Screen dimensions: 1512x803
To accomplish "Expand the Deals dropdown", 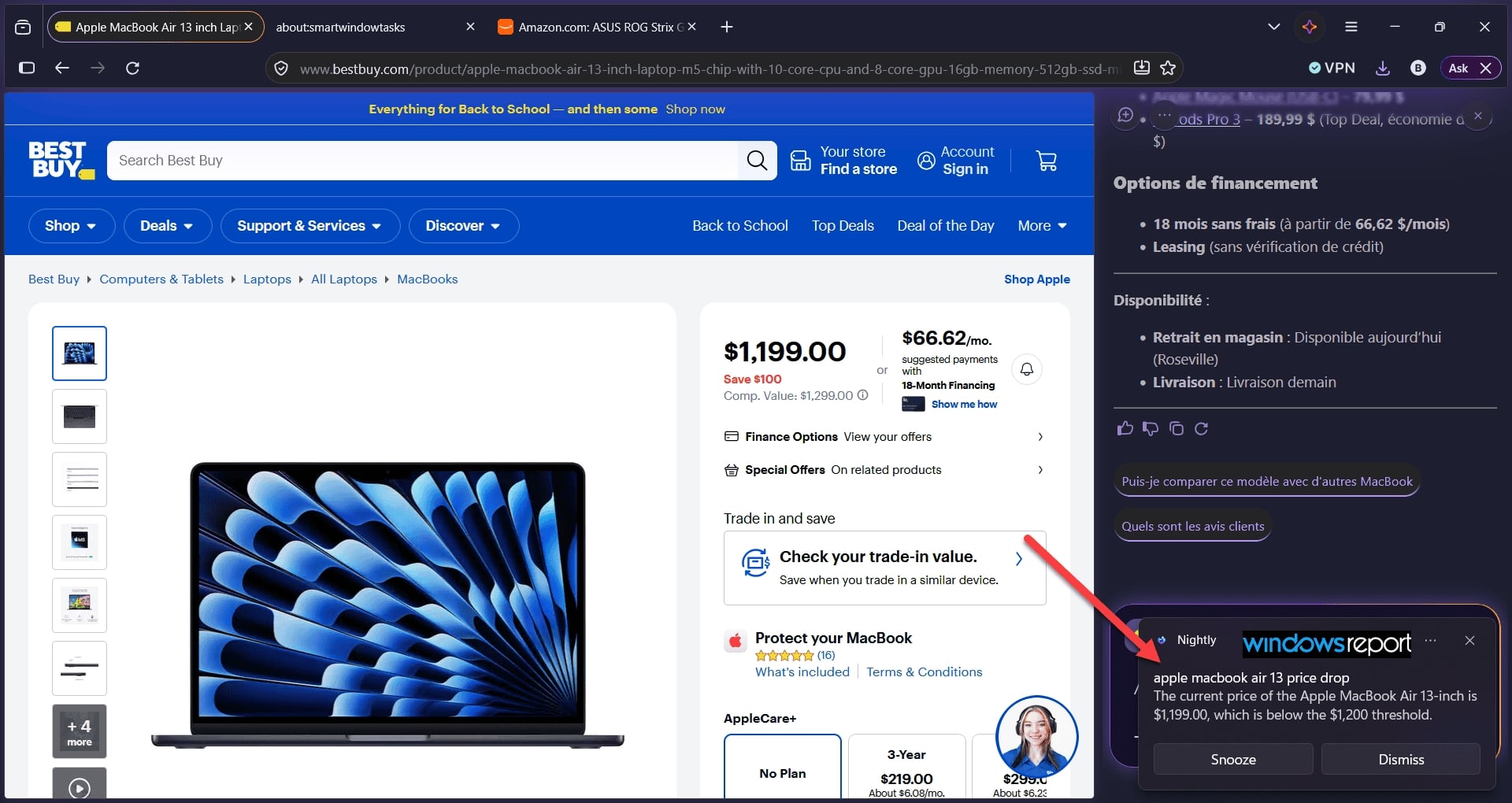I will 168,226.
